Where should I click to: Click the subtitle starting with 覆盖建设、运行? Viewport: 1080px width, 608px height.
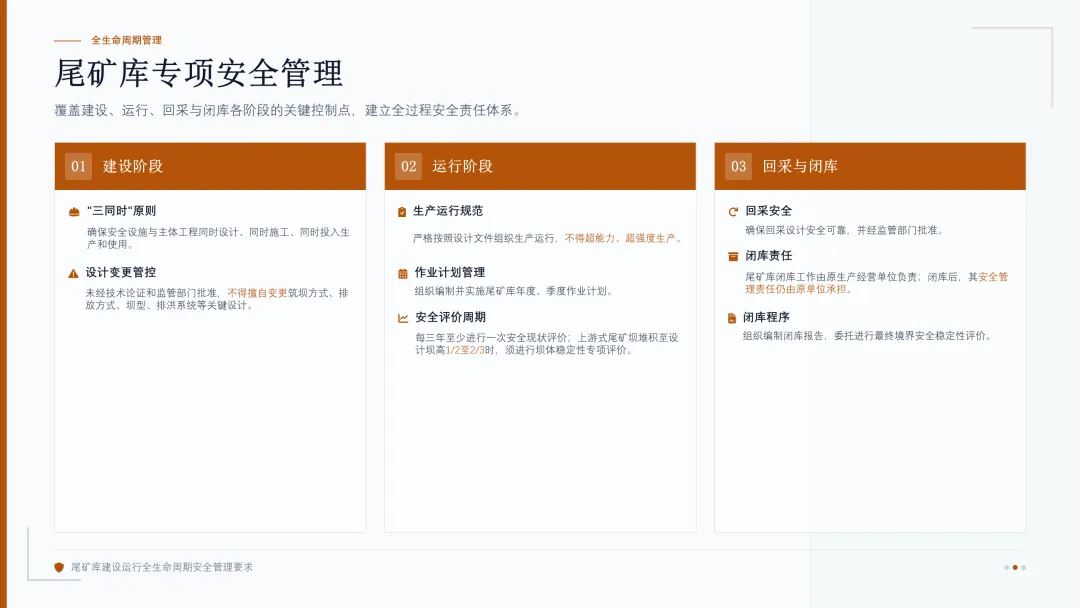(x=289, y=110)
